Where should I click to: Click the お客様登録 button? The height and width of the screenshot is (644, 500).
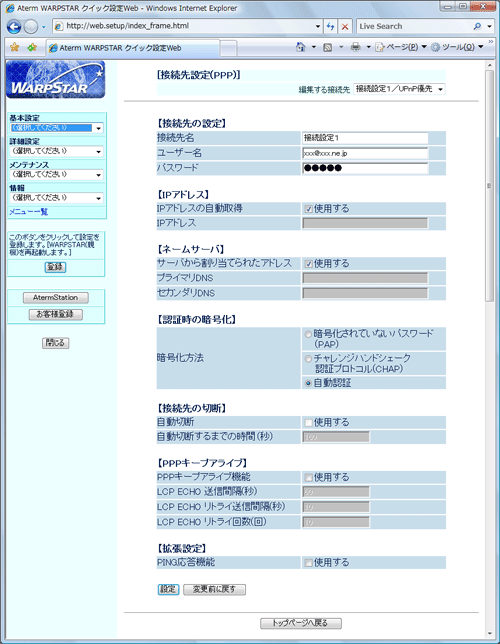(x=55, y=314)
